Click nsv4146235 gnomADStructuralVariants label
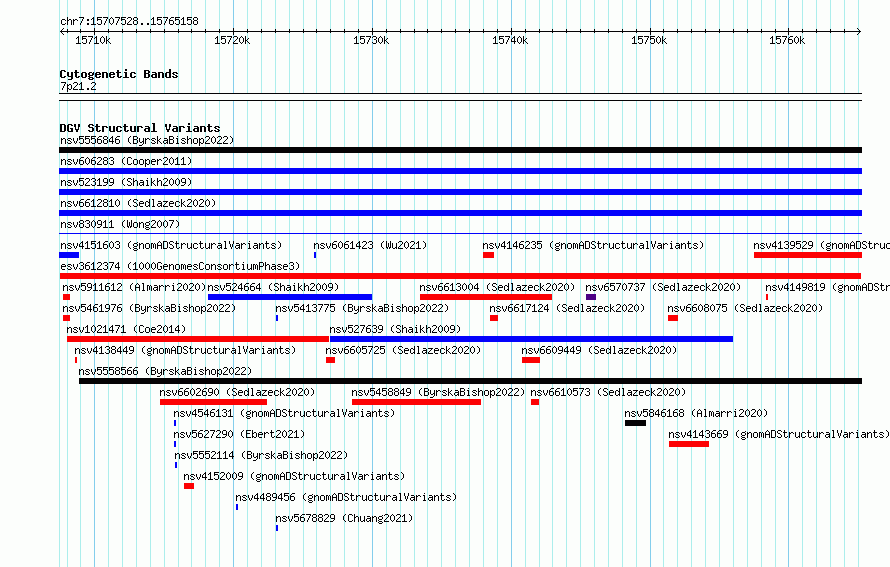Viewport: 890px width, 567px height. point(593,245)
